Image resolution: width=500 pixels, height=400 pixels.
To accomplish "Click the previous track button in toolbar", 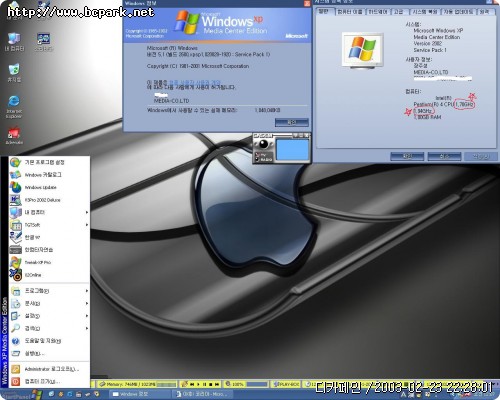I will (x=192, y=384).
